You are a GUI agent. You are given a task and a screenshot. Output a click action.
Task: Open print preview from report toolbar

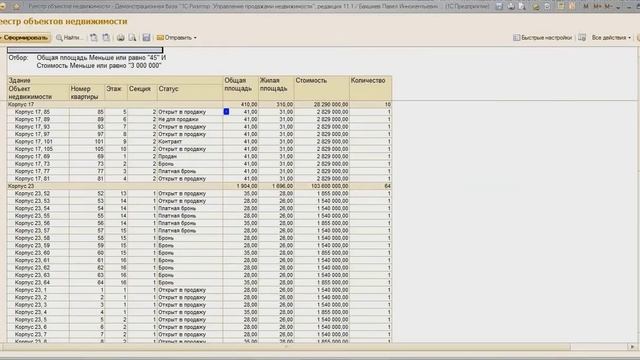point(132,38)
